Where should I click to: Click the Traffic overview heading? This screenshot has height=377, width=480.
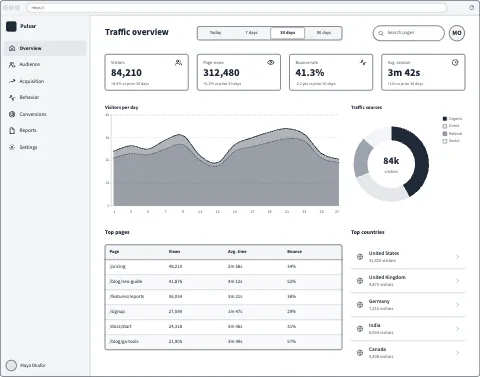click(137, 32)
